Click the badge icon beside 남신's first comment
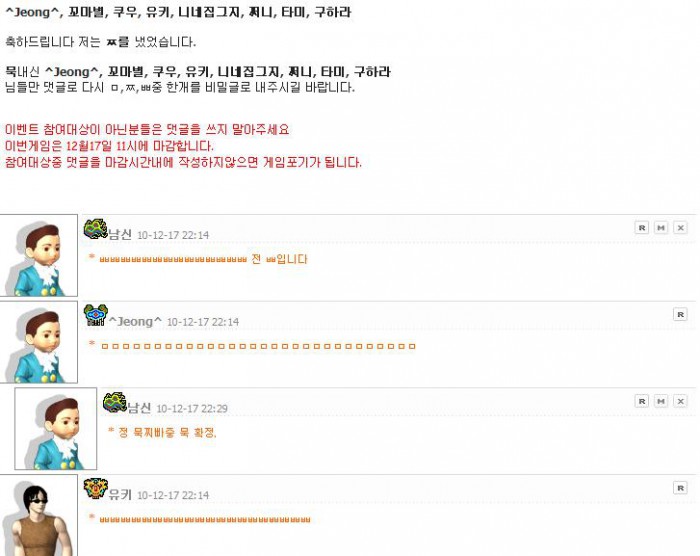Image resolution: width=700 pixels, height=556 pixels. (96, 229)
